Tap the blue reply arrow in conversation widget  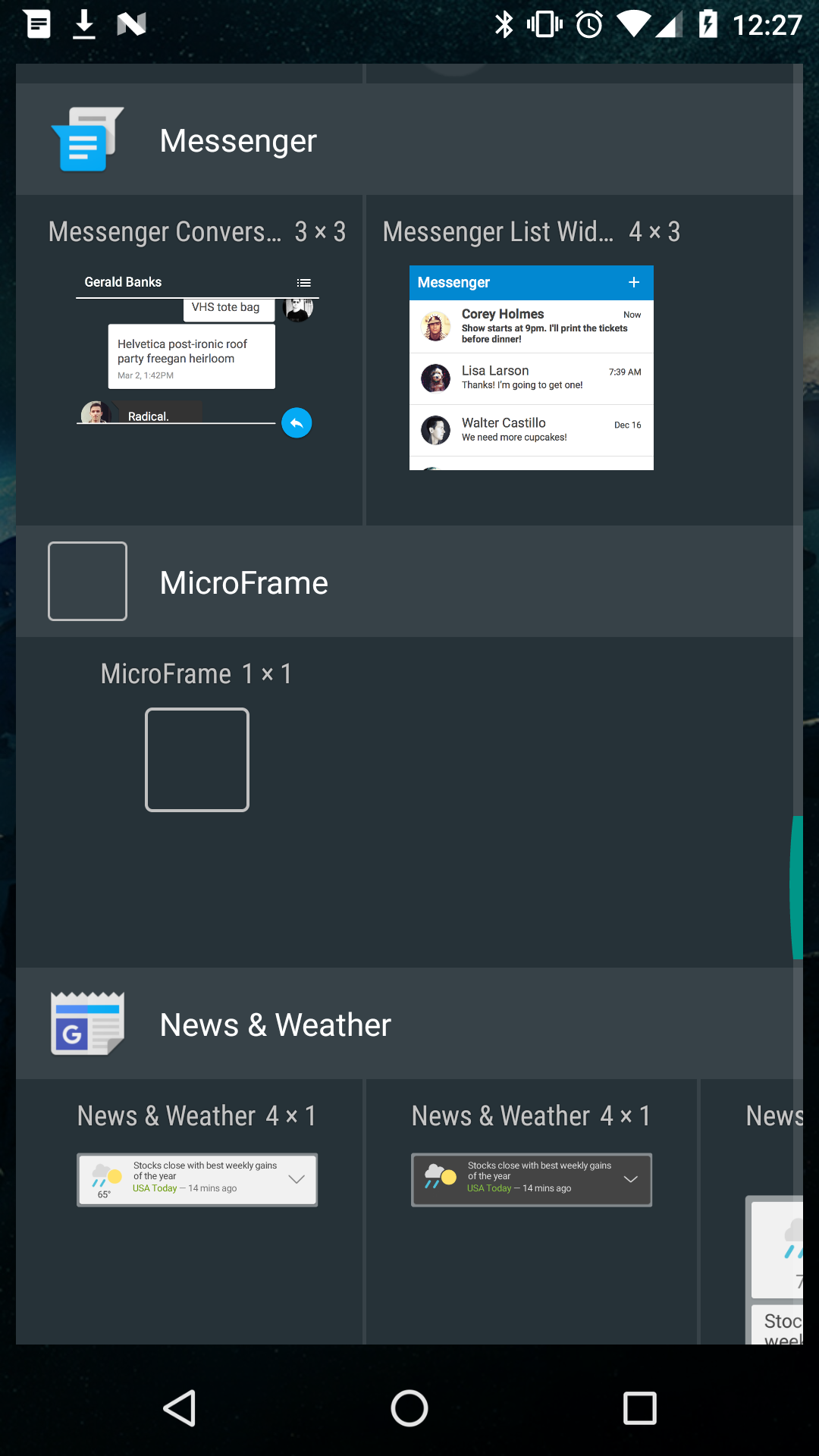(297, 422)
